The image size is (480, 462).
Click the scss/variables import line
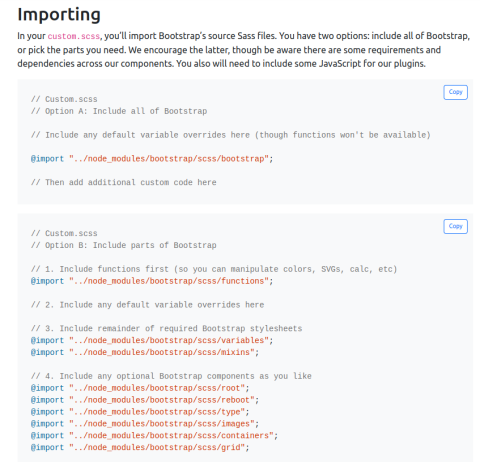click(x=152, y=340)
